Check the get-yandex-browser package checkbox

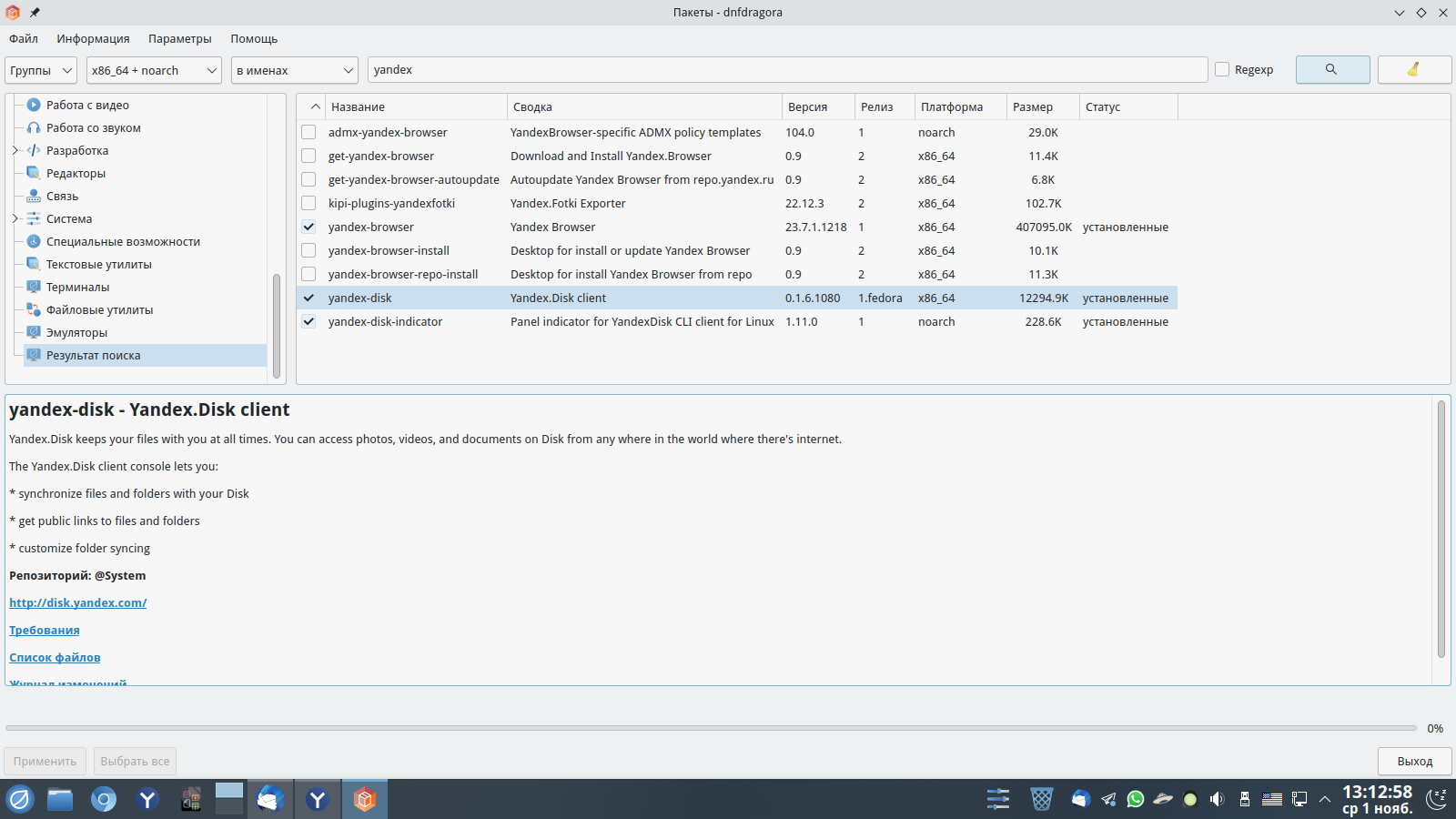[308, 156]
